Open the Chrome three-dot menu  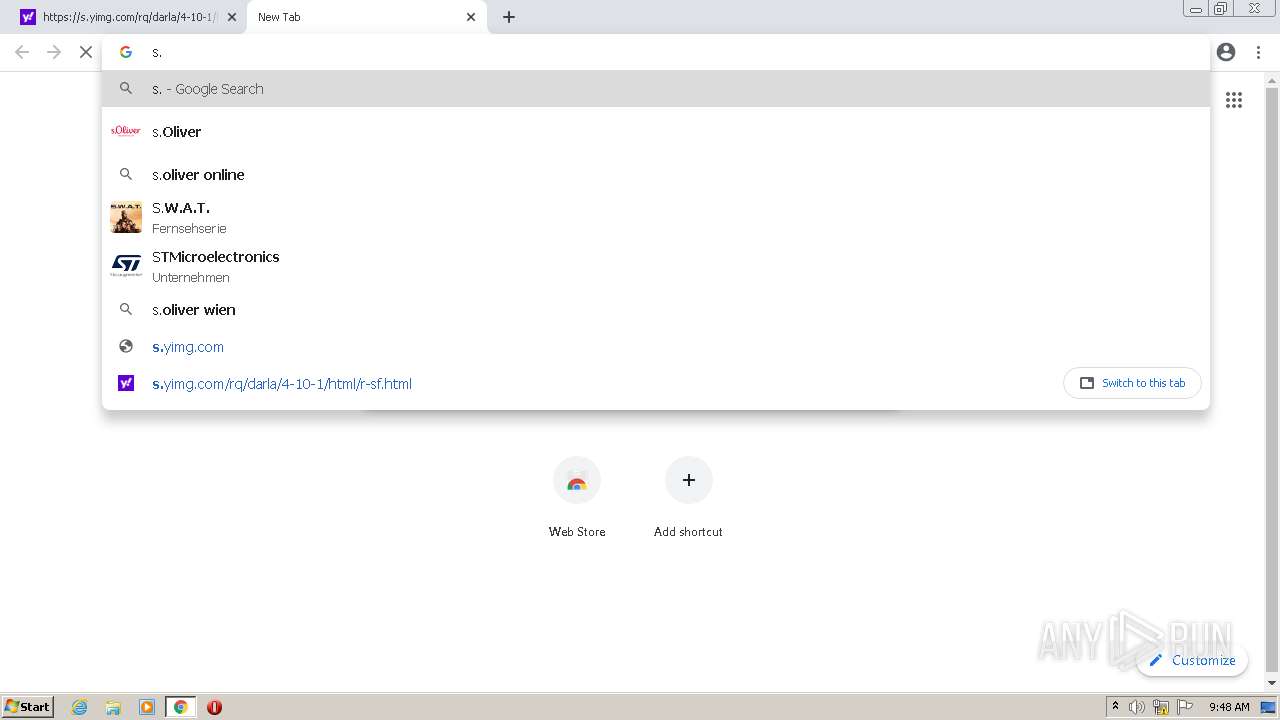point(1258,52)
